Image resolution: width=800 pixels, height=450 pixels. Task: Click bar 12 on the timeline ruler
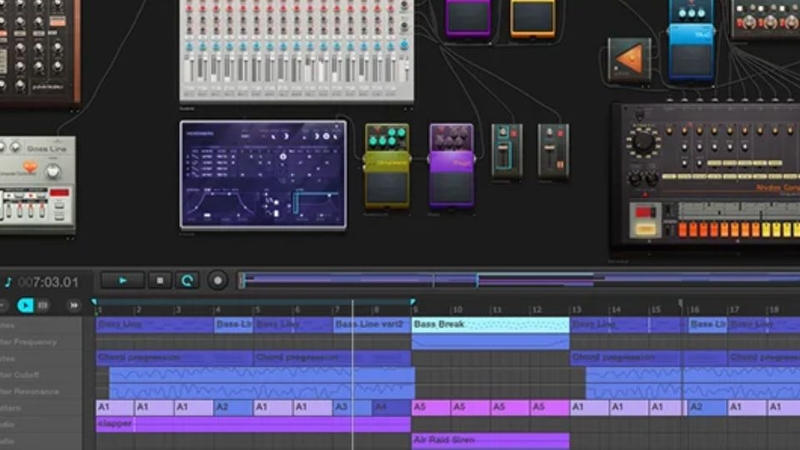click(x=536, y=310)
